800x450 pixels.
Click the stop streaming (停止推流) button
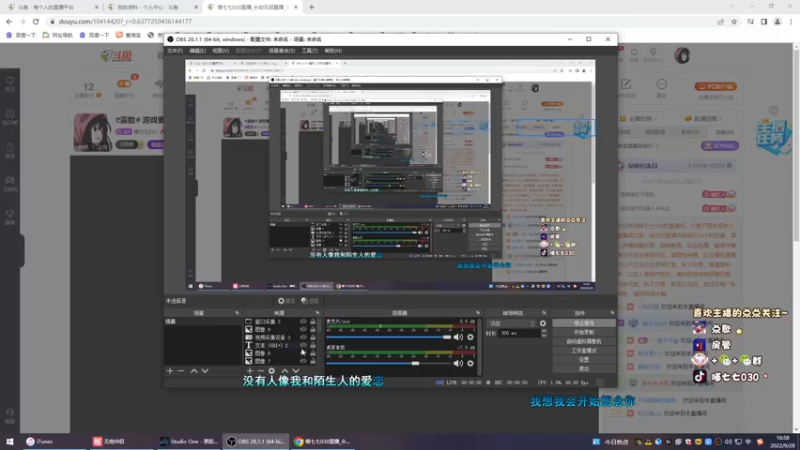[584, 323]
